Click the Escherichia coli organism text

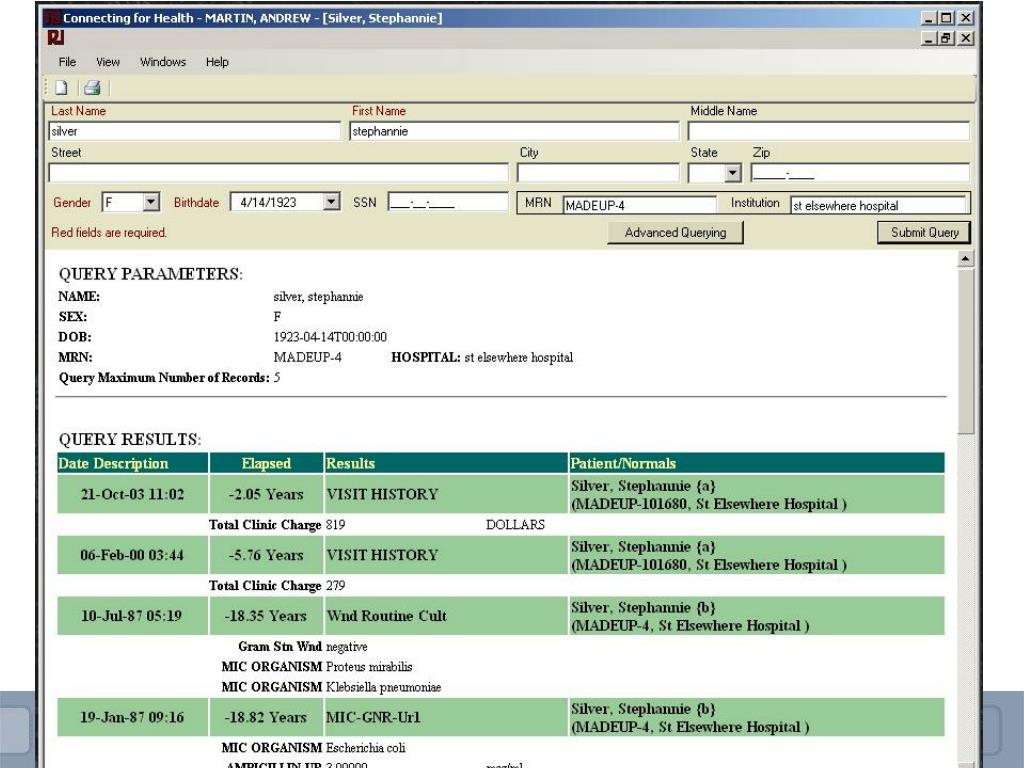(366, 748)
